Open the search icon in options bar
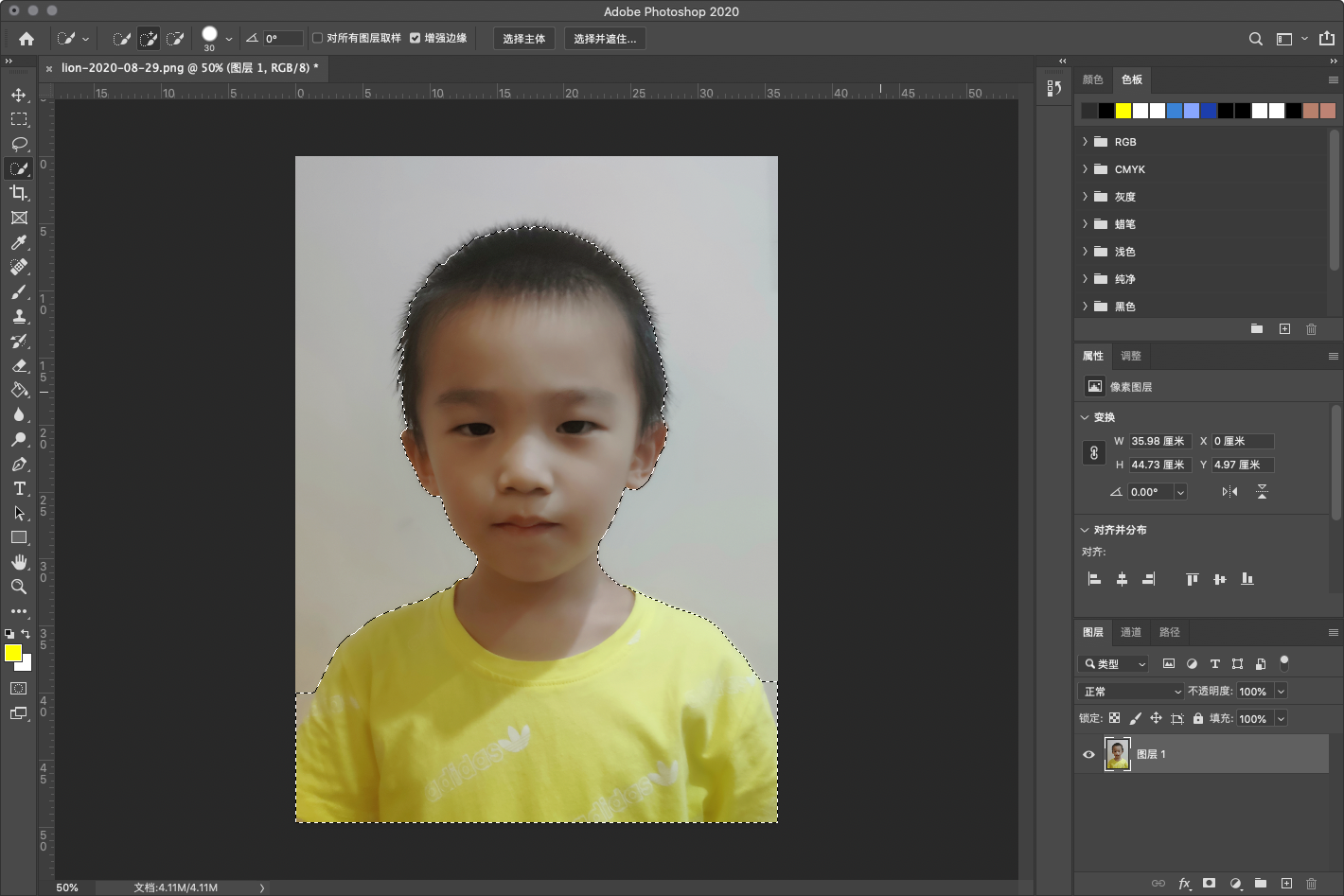Screen dimensions: 1344x896 [x=1256, y=39]
